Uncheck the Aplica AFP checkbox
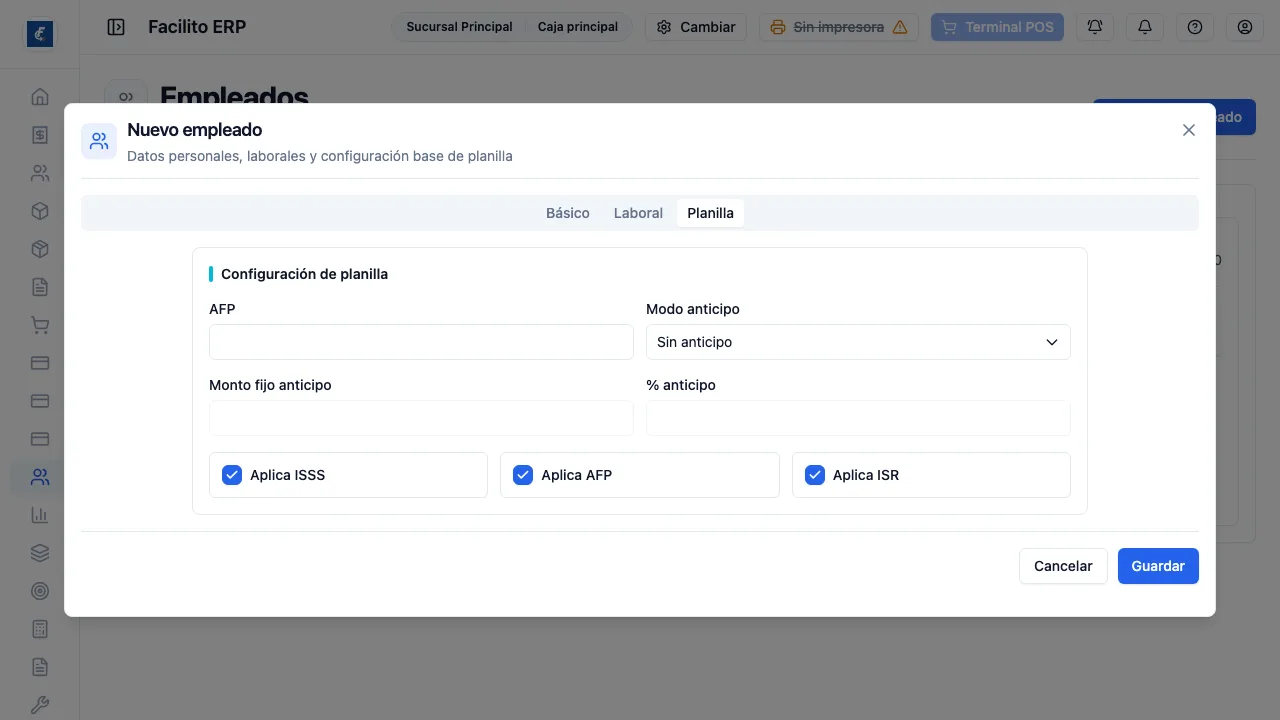1280x720 pixels. coord(523,475)
